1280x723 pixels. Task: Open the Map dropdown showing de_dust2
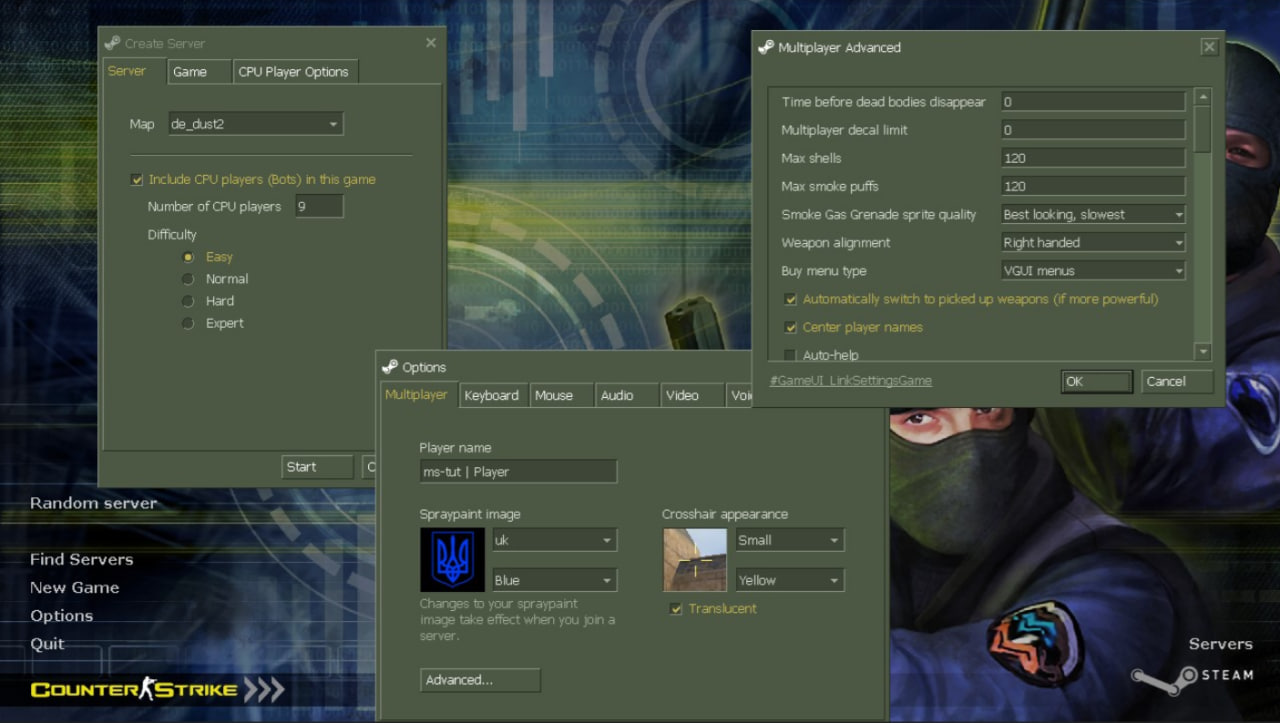click(x=255, y=124)
